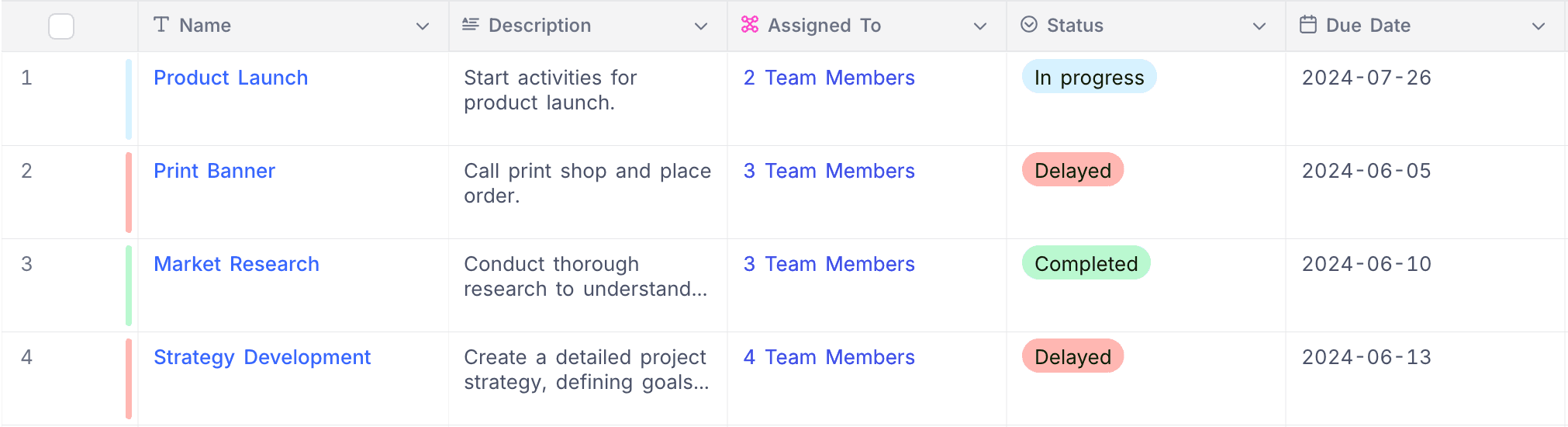Screen dimensions: 1568x427
Task: Expand the Description column options chevron
Action: tap(701, 26)
